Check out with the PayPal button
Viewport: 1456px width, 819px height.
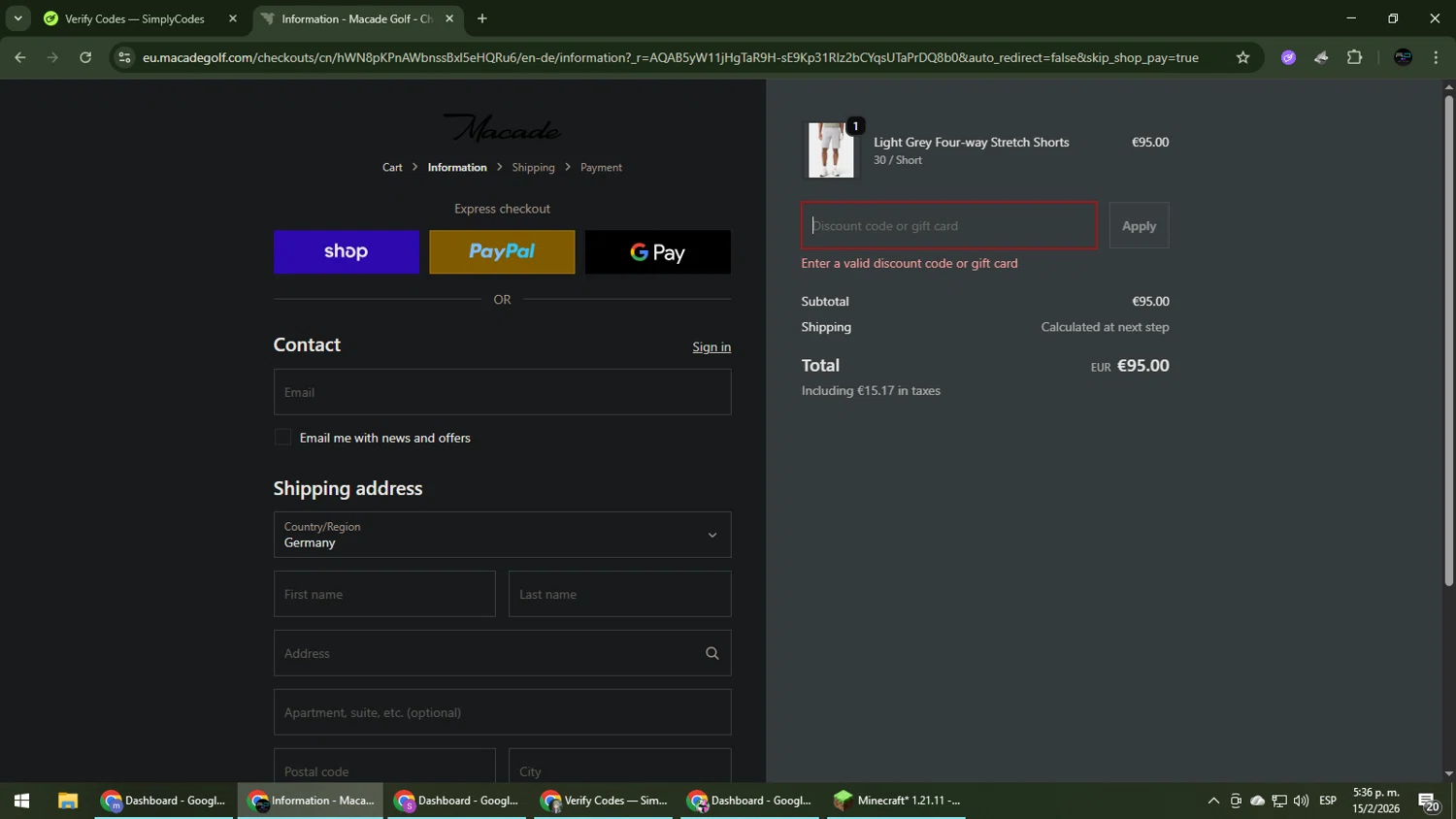[x=502, y=251]
